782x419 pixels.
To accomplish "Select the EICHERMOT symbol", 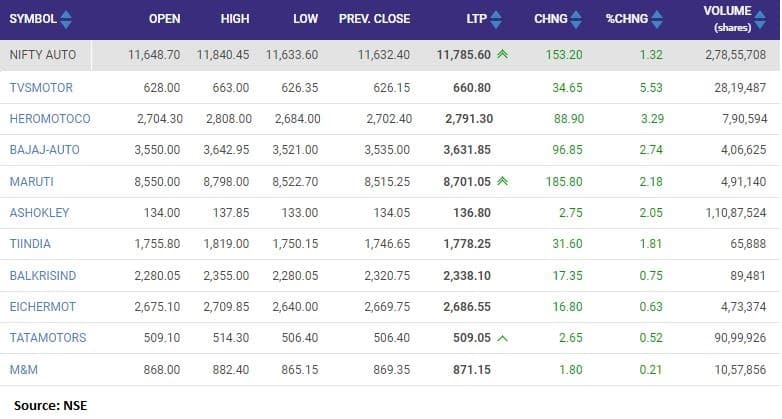I will click(42, 306).
